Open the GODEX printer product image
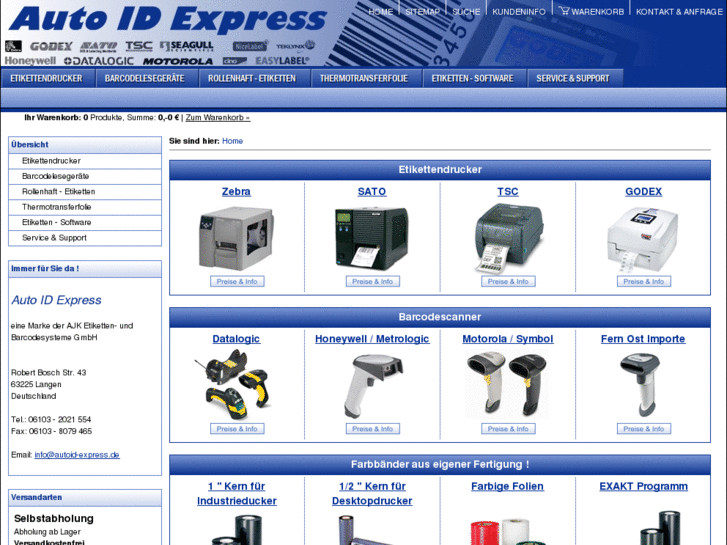The image size is (727, 545). [x=643, y=239]
